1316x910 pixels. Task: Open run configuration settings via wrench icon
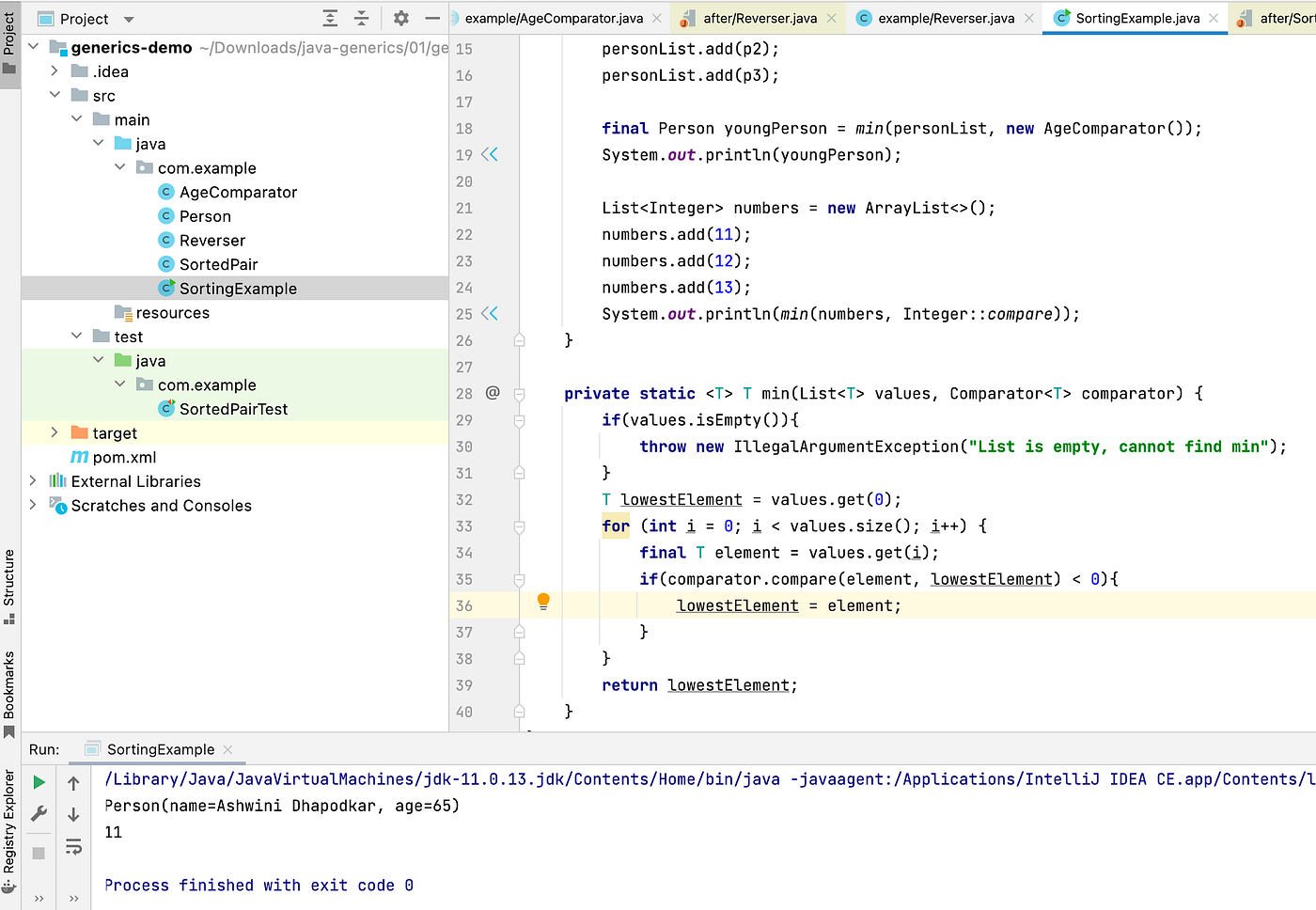(x=38, y=813)
